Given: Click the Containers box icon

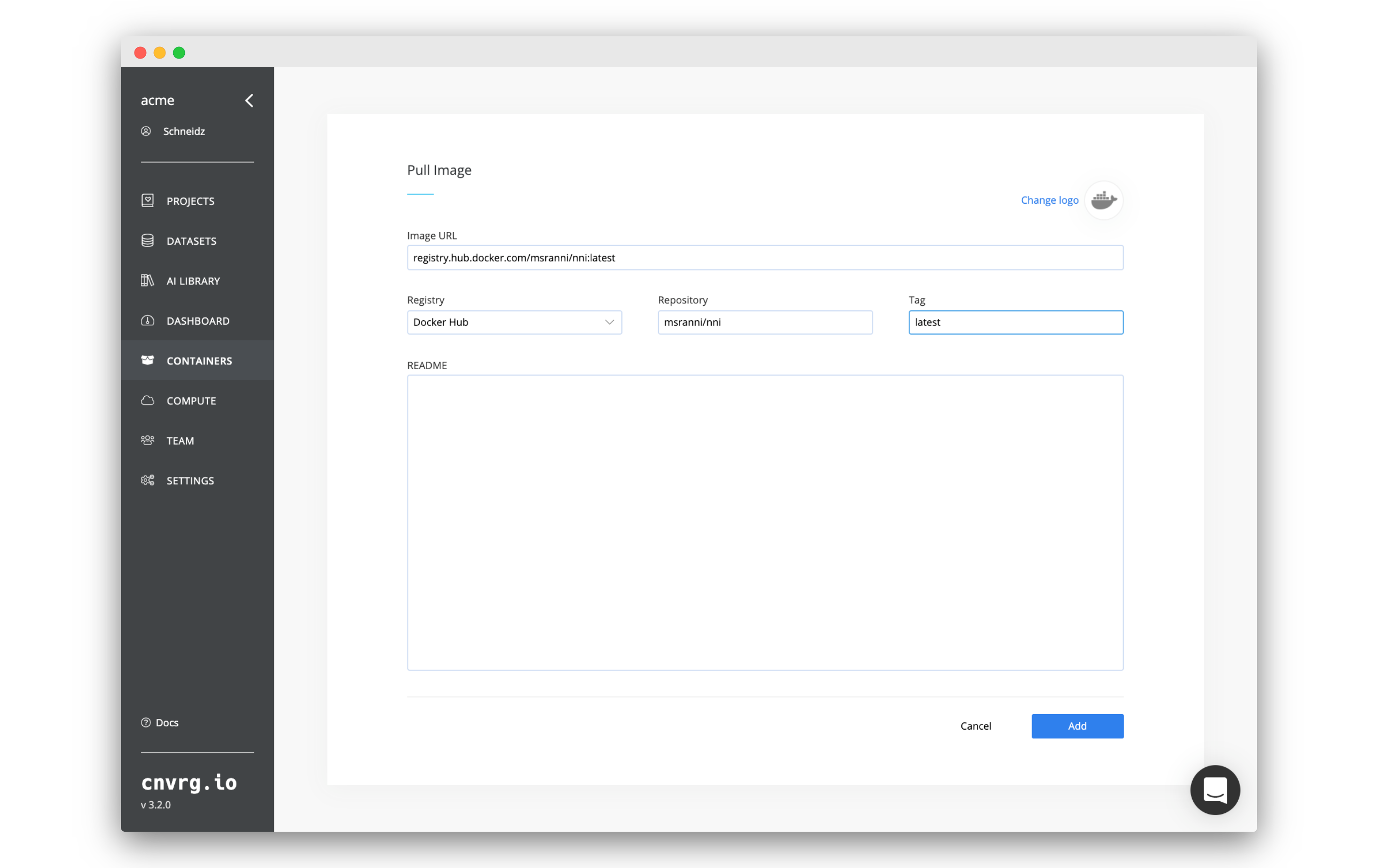Looking at the screenshot, I should pyautogui.click(x=148, y=360).
